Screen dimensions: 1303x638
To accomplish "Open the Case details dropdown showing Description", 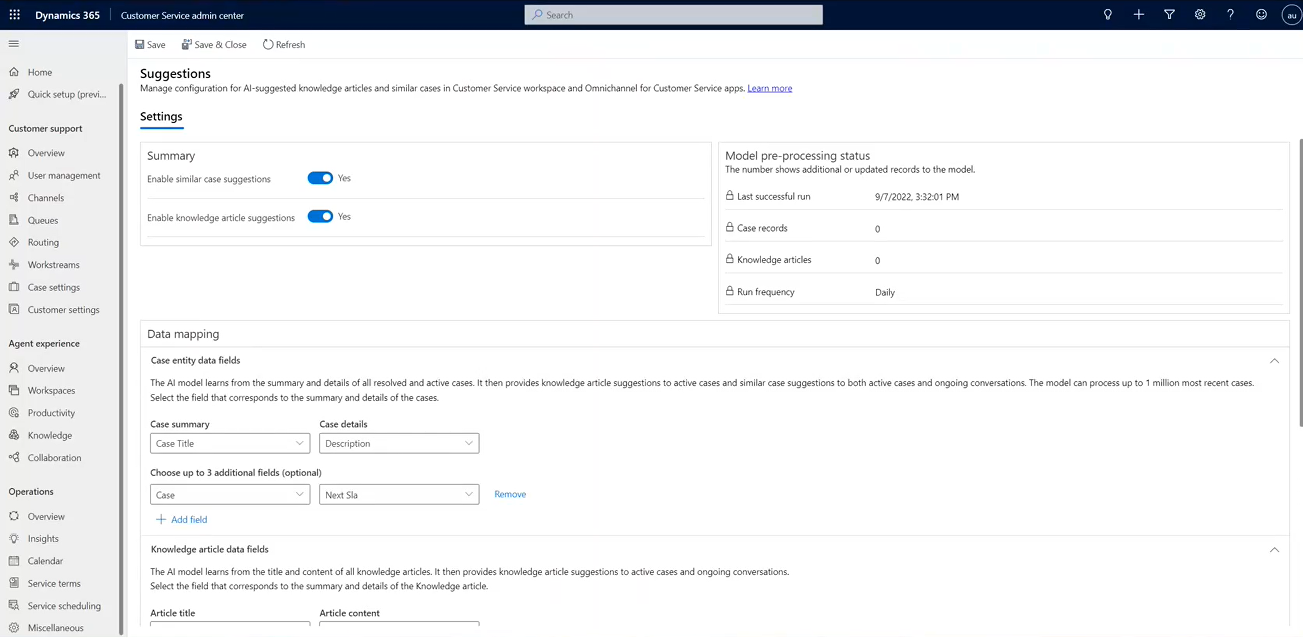I will point(398,442).
